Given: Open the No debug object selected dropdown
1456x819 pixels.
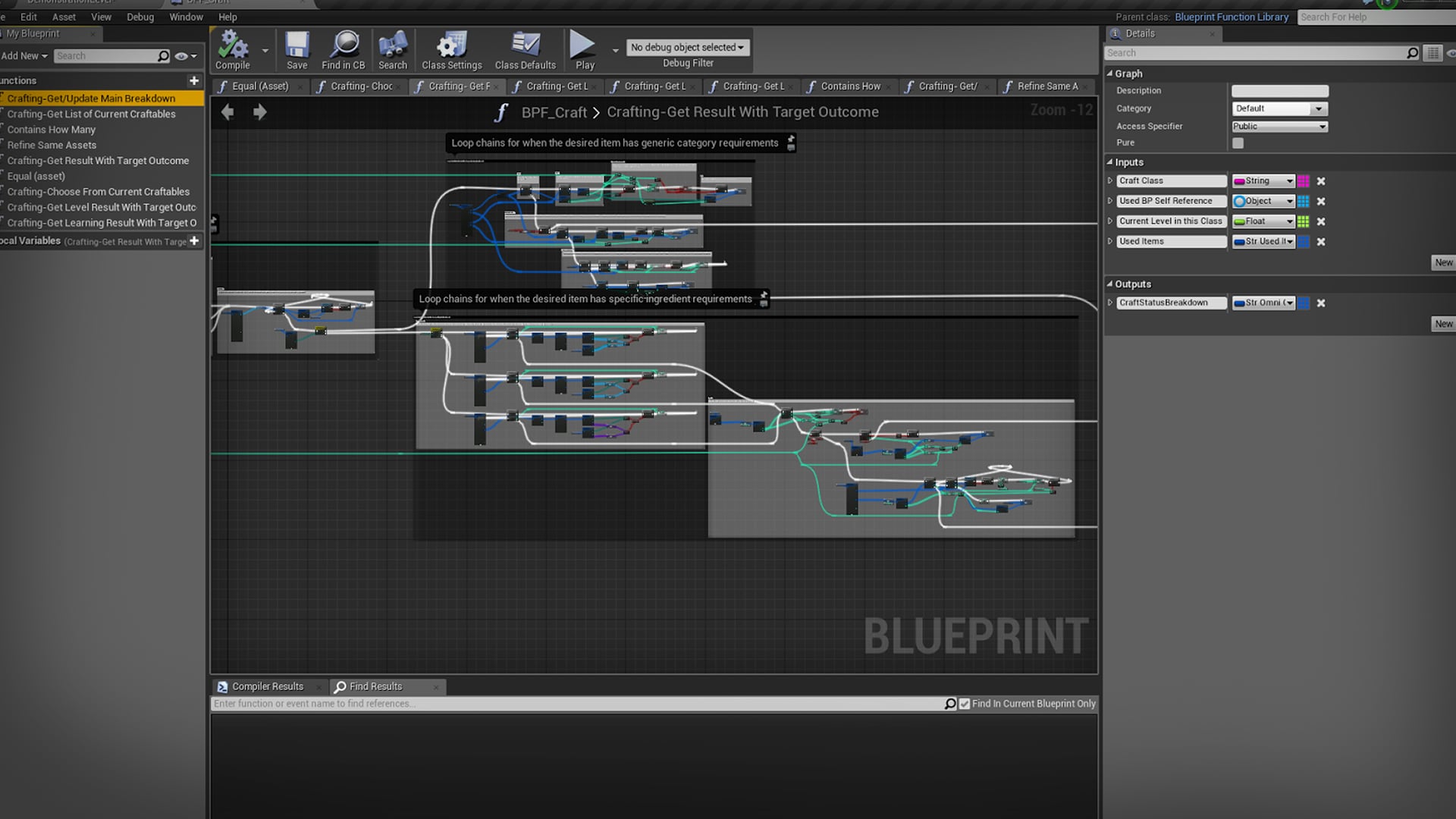Looking at the screenshot, I should pos(687,47).
